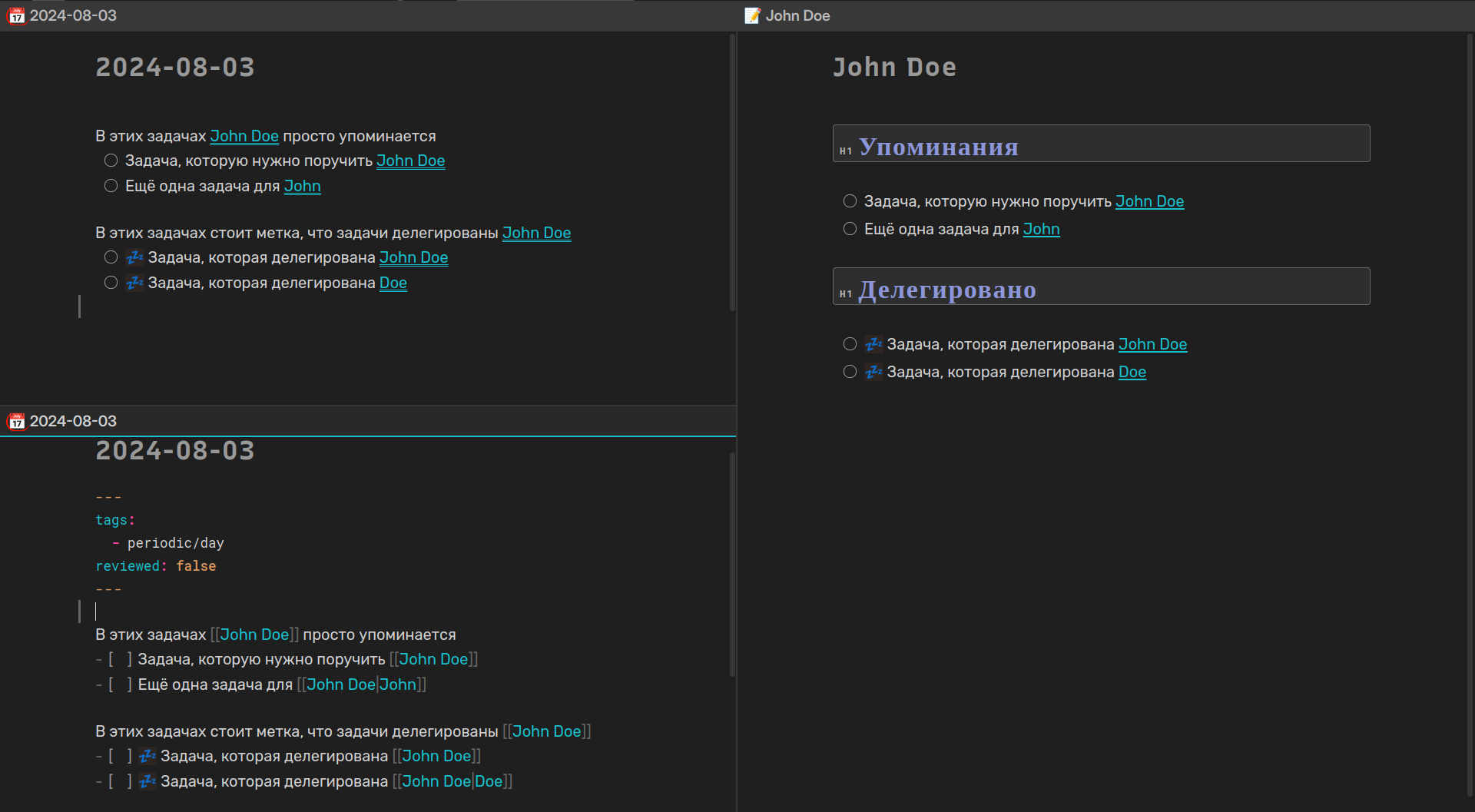Toggle source checkbox of 'Задача, которую нужно поручить'
1475x812 pixels.
pos(120,659)
